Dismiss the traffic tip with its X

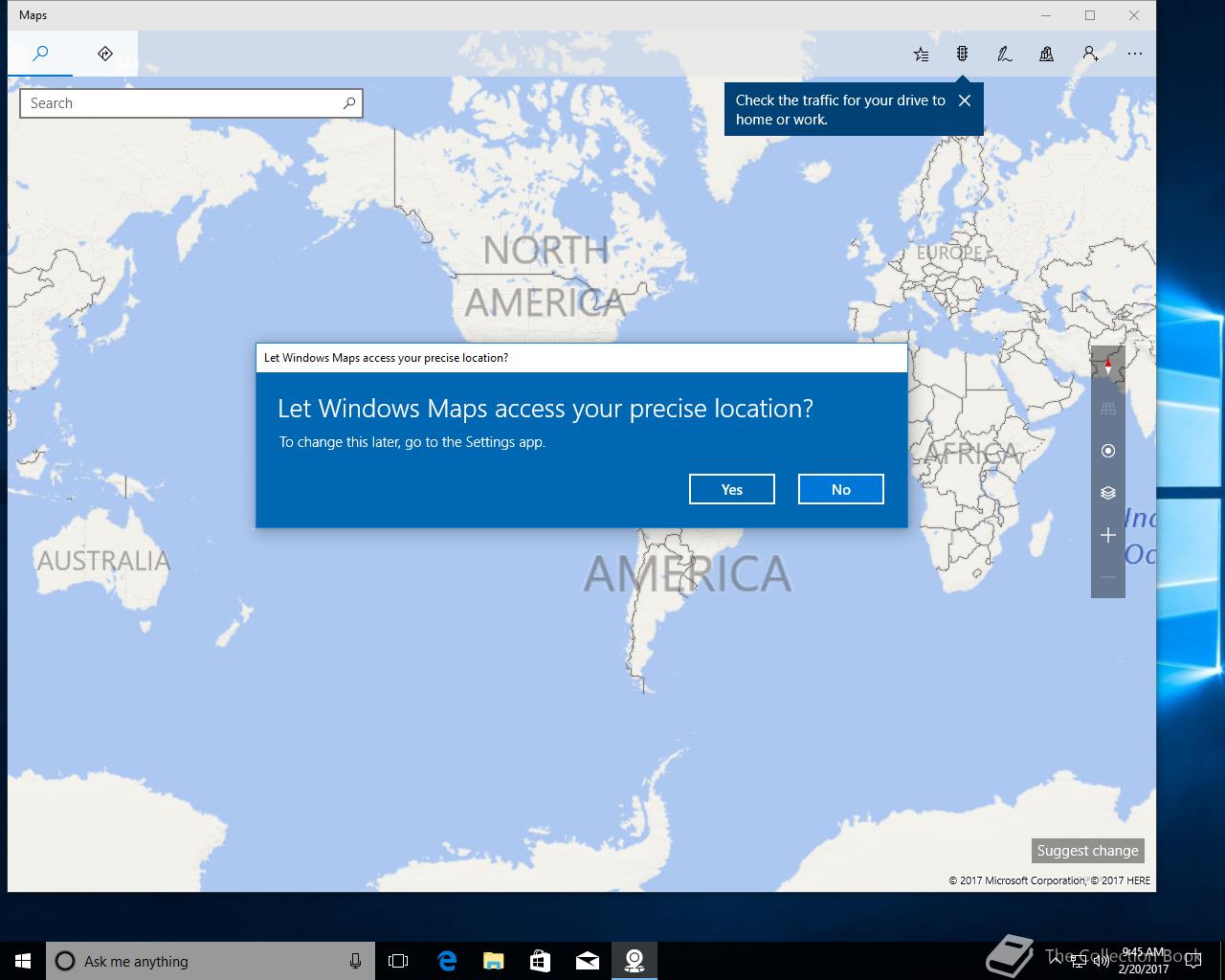(965, 100)
